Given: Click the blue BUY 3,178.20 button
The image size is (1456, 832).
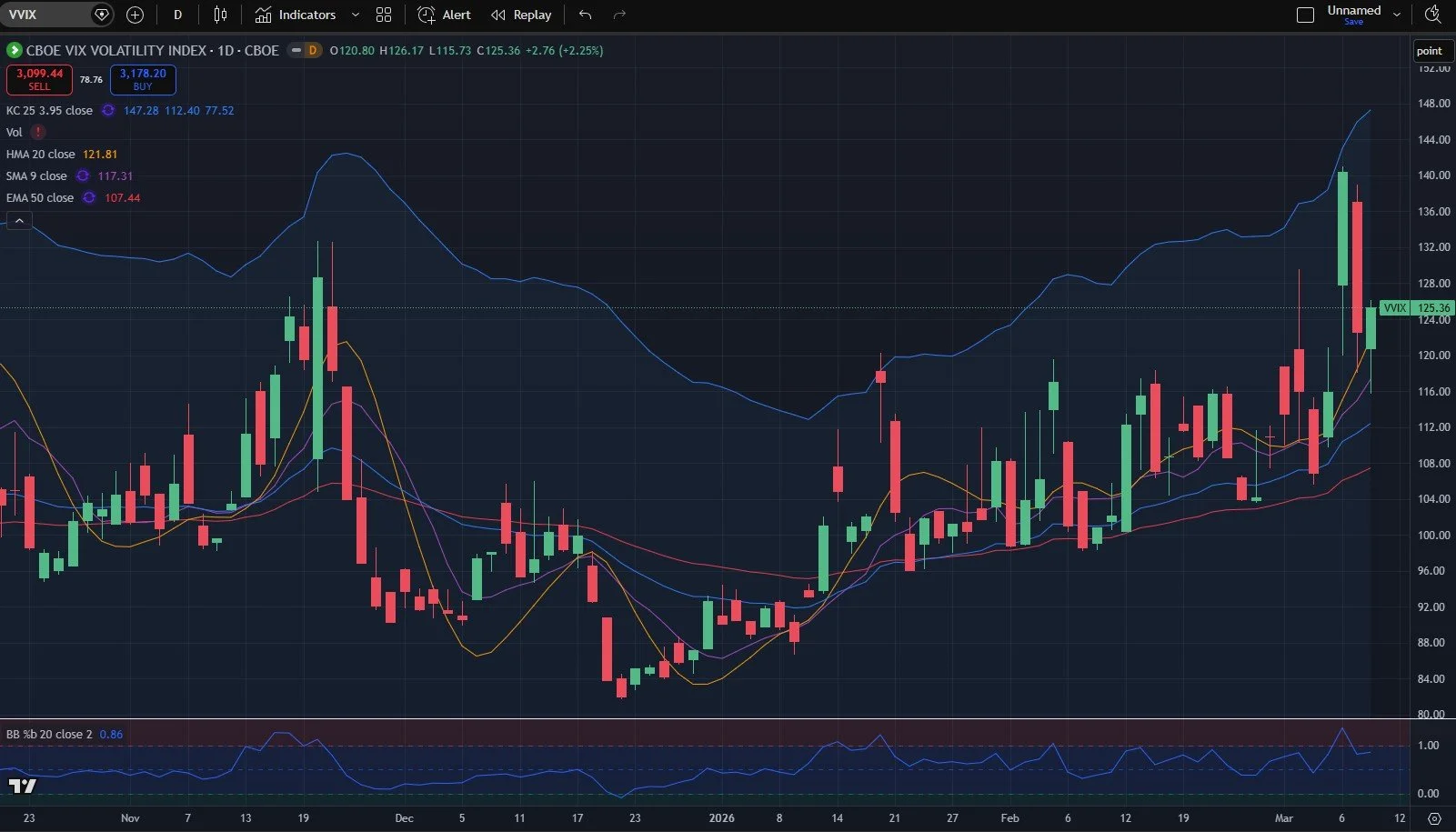Looking at the screenshot, I should coord(142,80).
